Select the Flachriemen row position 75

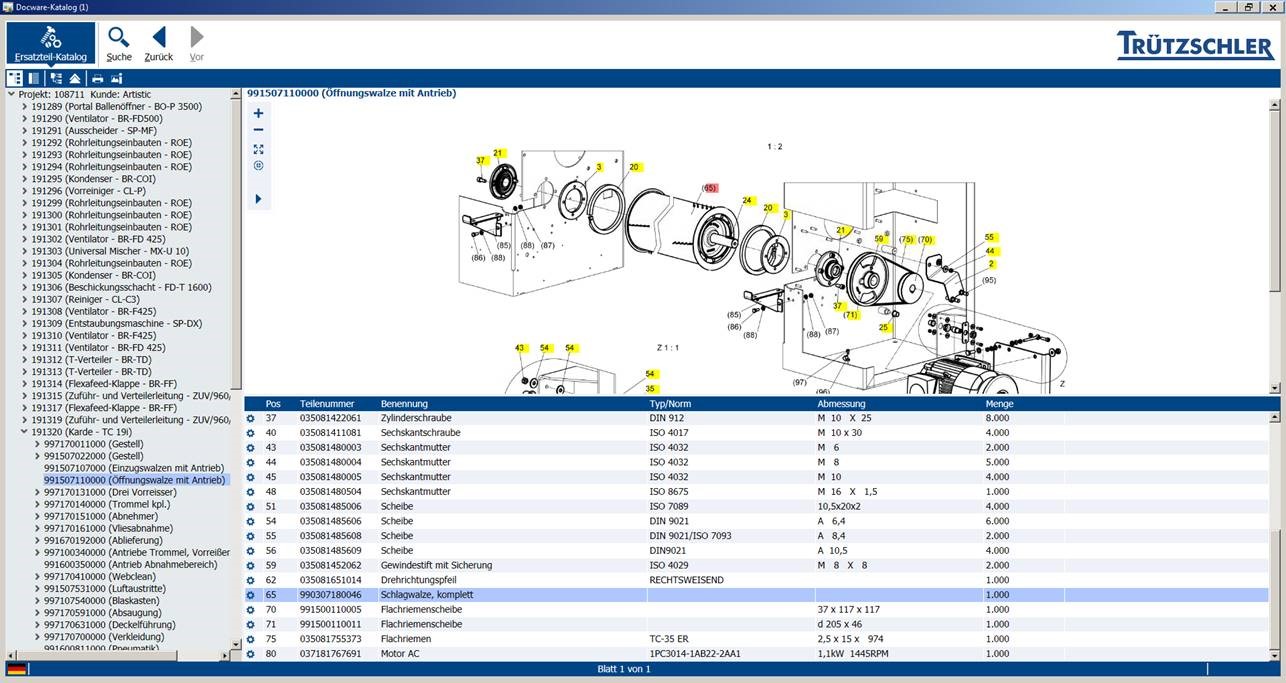(x=600, y=639)
